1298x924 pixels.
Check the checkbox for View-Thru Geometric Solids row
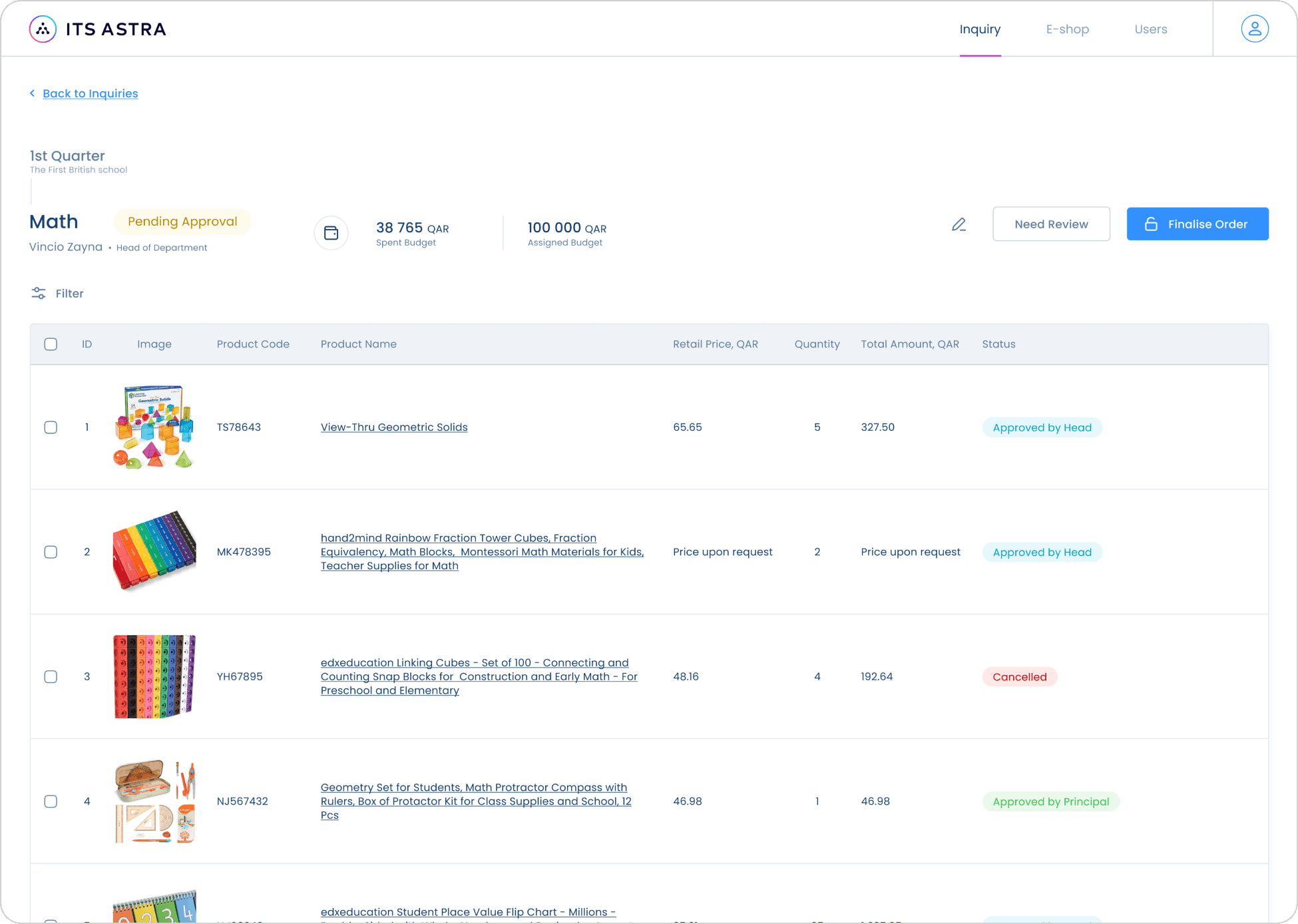click(x=51, y=427)
